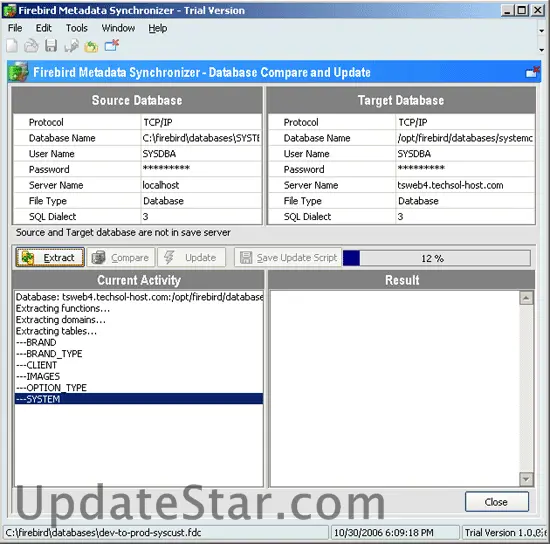
Task: Click the Target SQL Dialect value 3
Action: [x=465, y=216]
